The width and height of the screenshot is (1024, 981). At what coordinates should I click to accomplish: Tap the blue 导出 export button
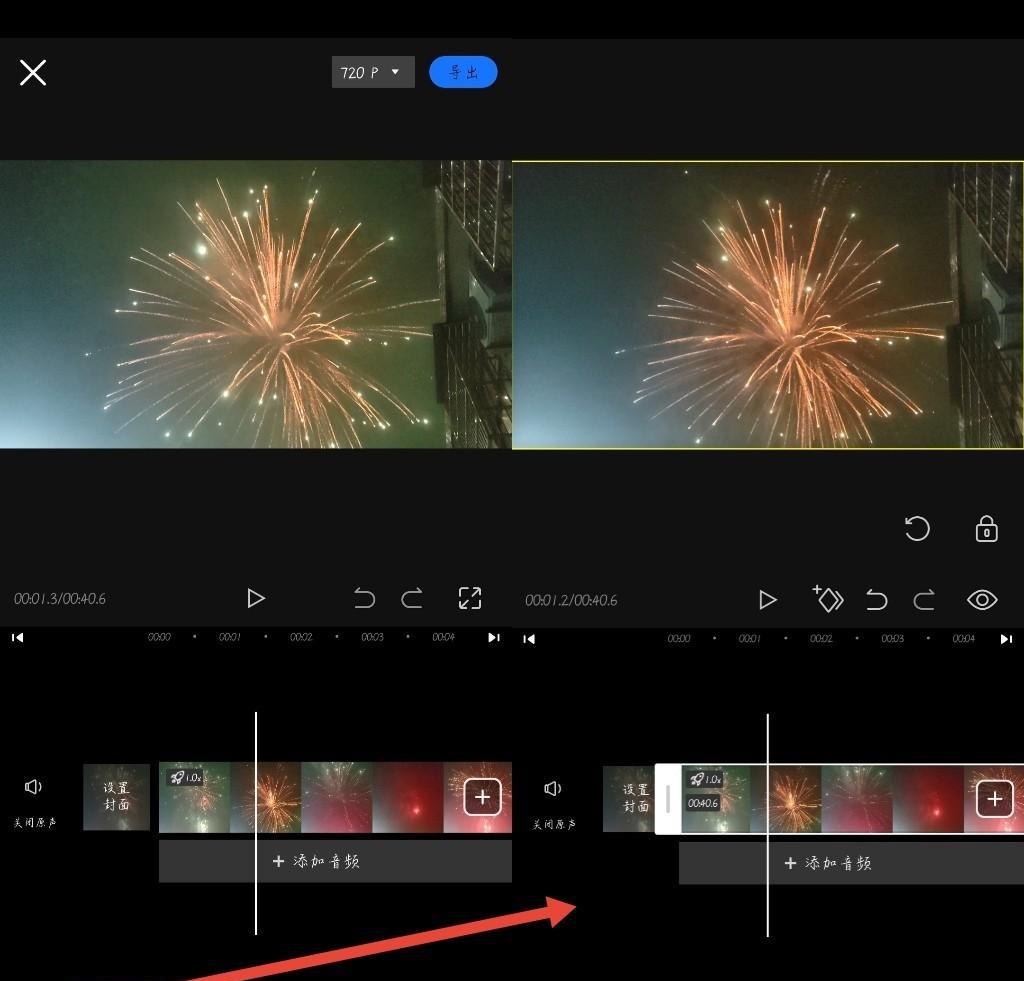(x=463, y=72)
